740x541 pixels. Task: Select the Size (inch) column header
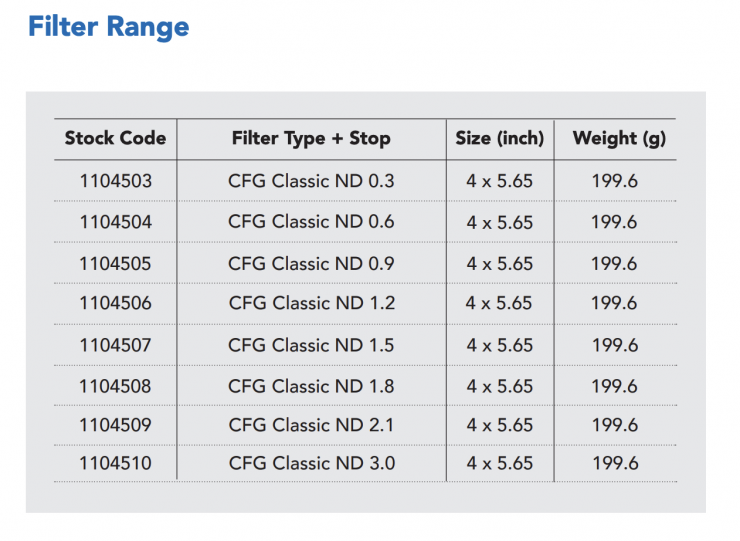point(499,139)
